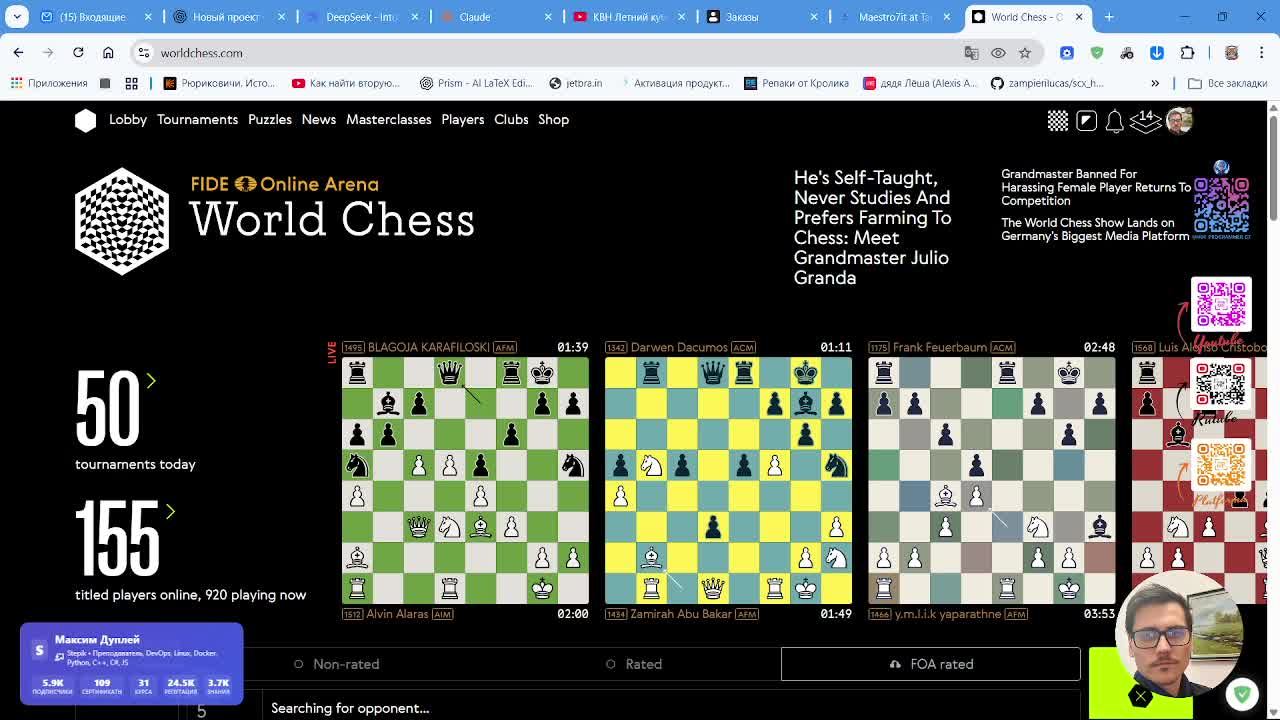Switch to the DeepSeek browser tab
Screen dimensions: 1280x720
pos(363,17)
